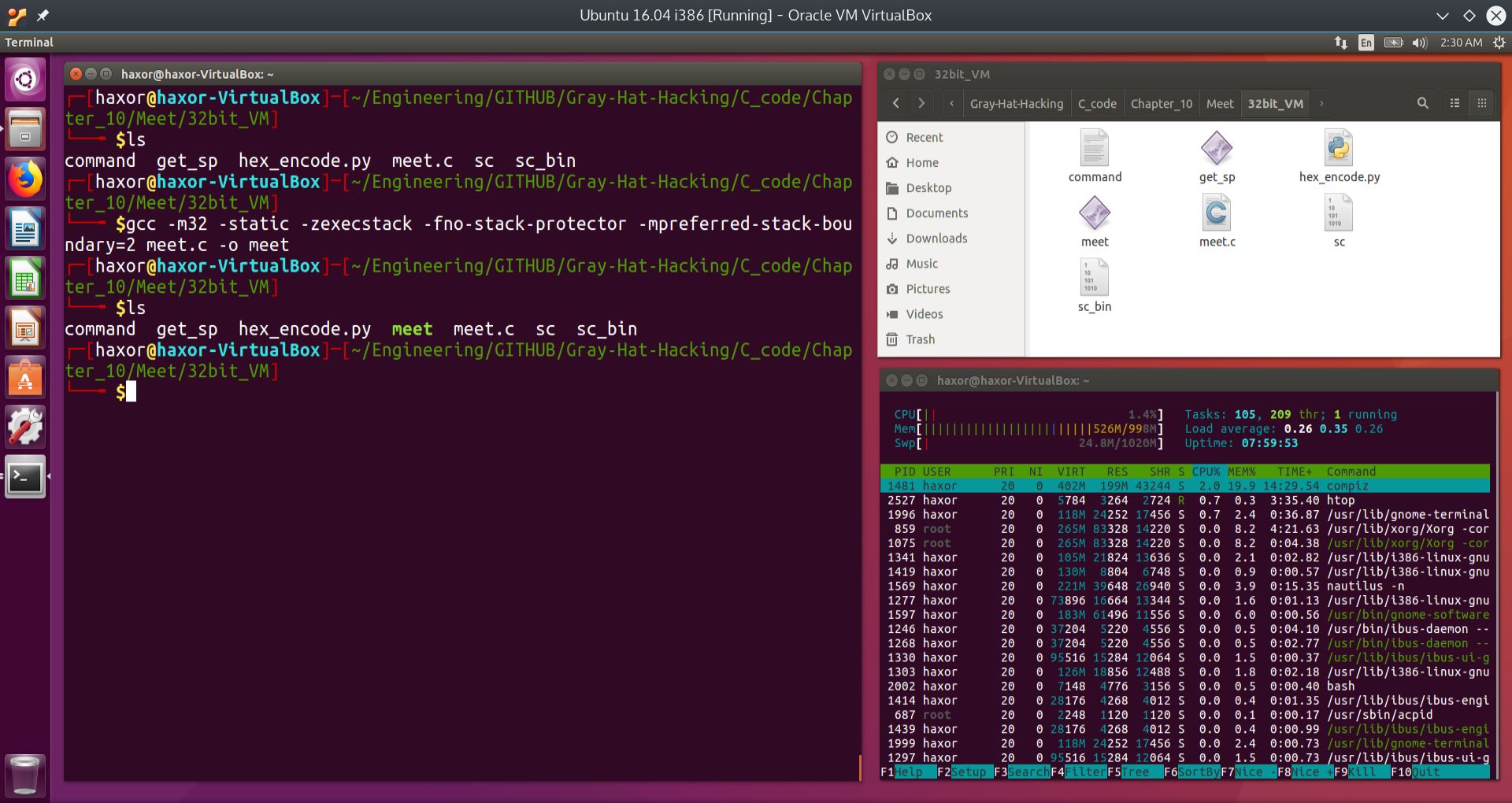
Task: Open network indicator in top panel
Action: tap(1340, 43)
